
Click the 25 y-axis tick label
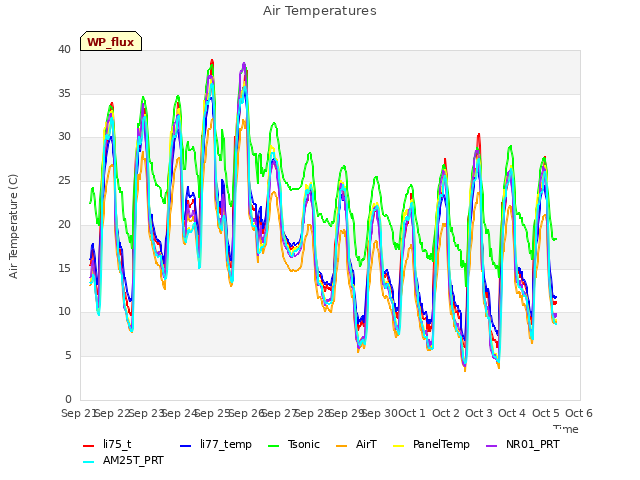[x=64, y=180]
